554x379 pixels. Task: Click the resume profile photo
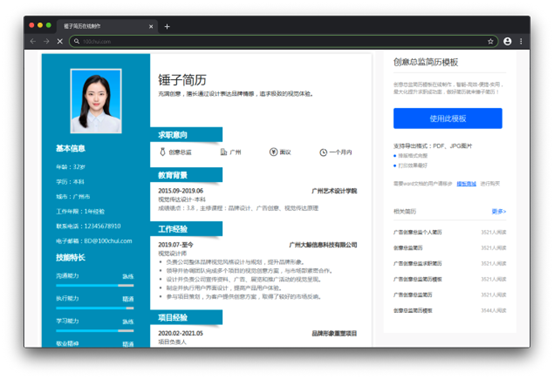[x=96, y=101]
